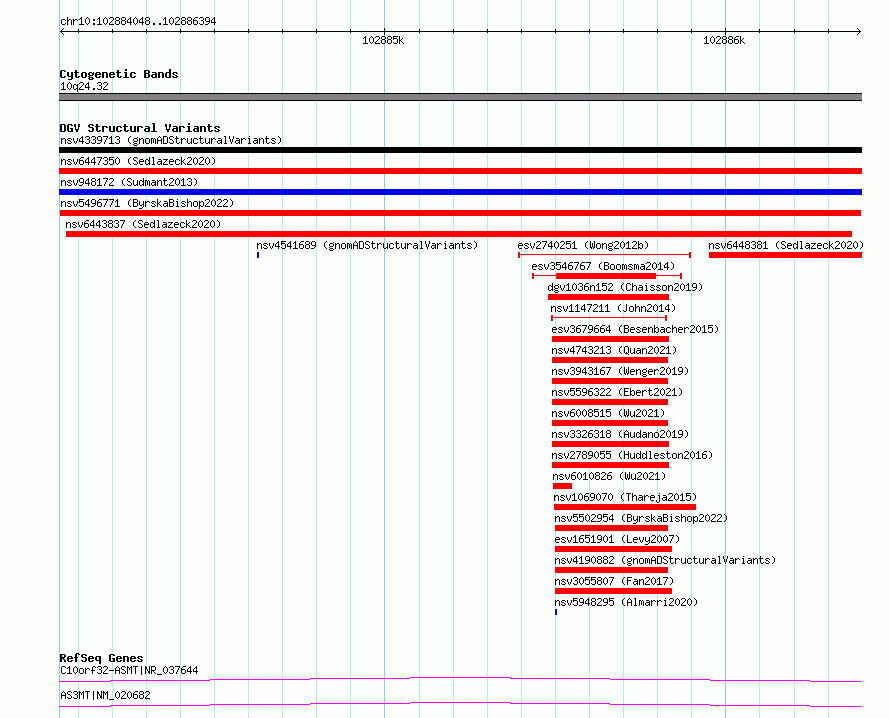Open nsv6447350 (Sedlazeck2020) variant label
890x718 pixels.
tap(138, 161)
